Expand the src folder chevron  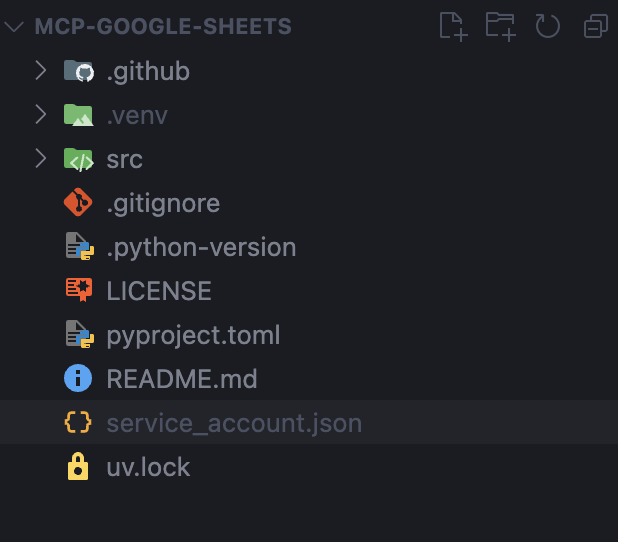click(41, 158)
